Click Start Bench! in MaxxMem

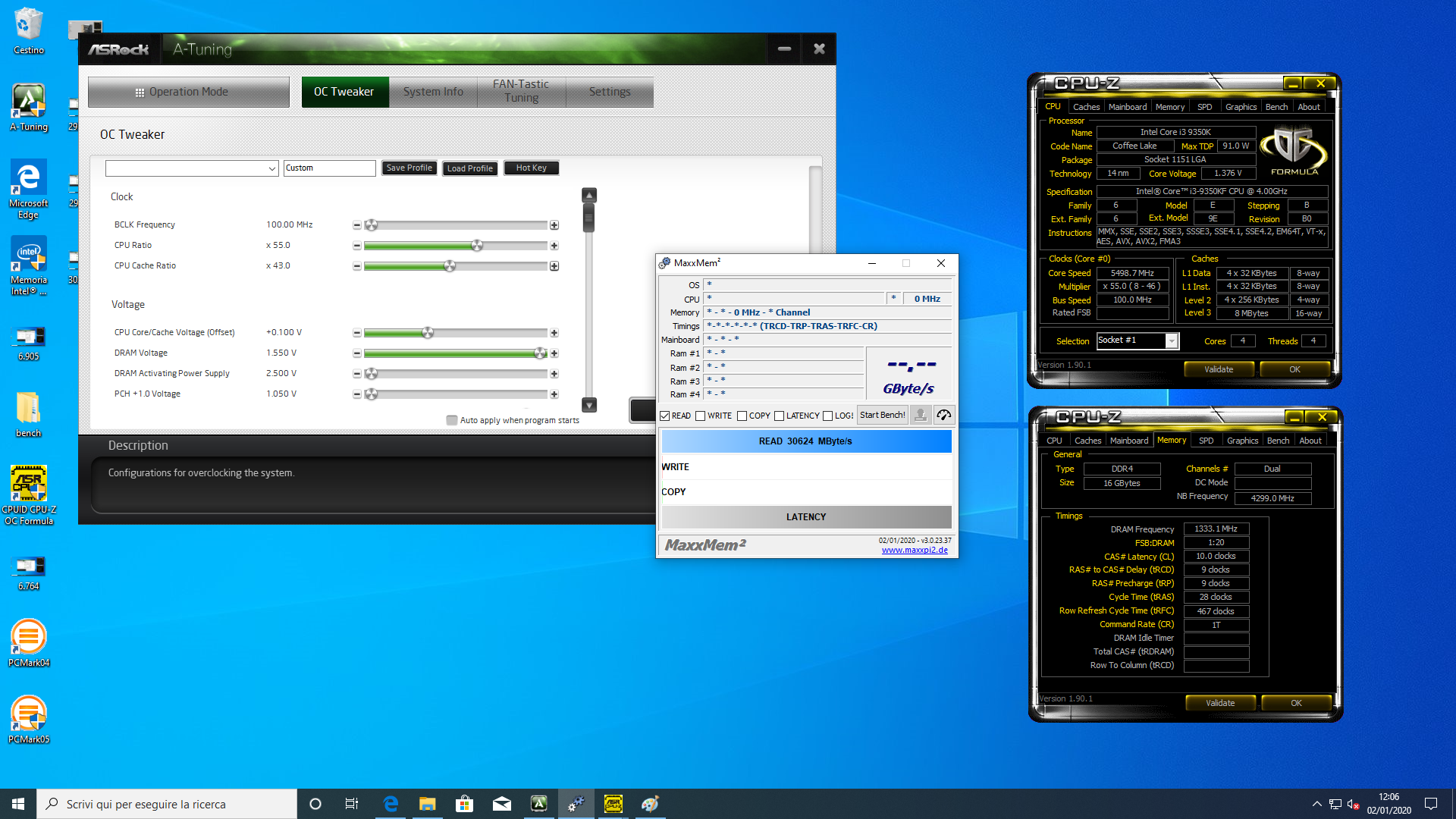[883, 415]
